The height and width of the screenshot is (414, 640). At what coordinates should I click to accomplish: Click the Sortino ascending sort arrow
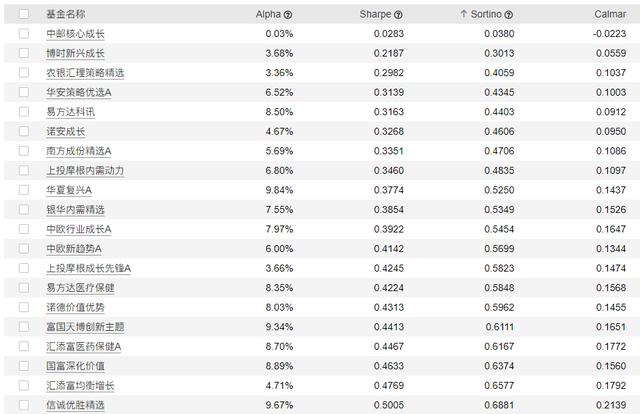pyautogui.click(x=463, y=14)
